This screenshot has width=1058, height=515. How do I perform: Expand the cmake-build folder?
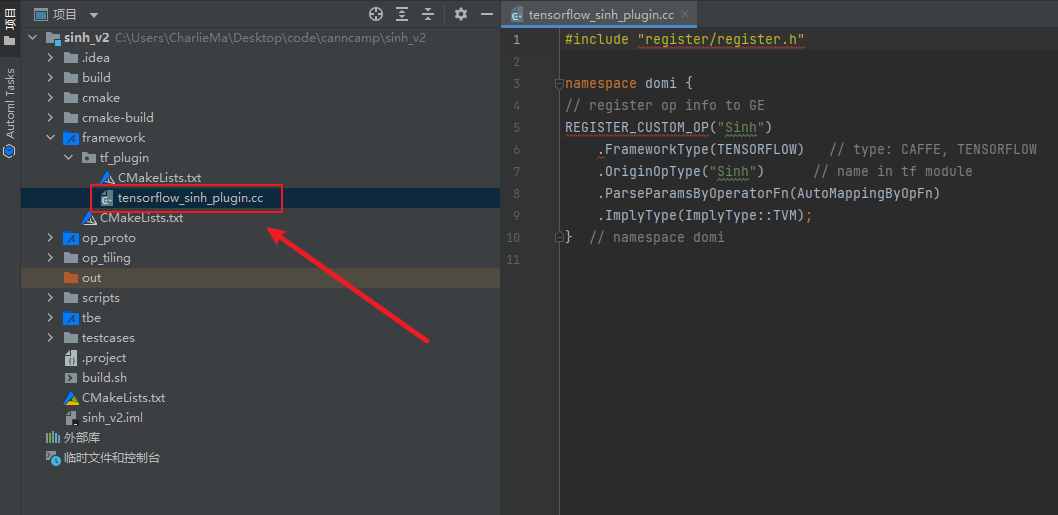pos(51,117)
